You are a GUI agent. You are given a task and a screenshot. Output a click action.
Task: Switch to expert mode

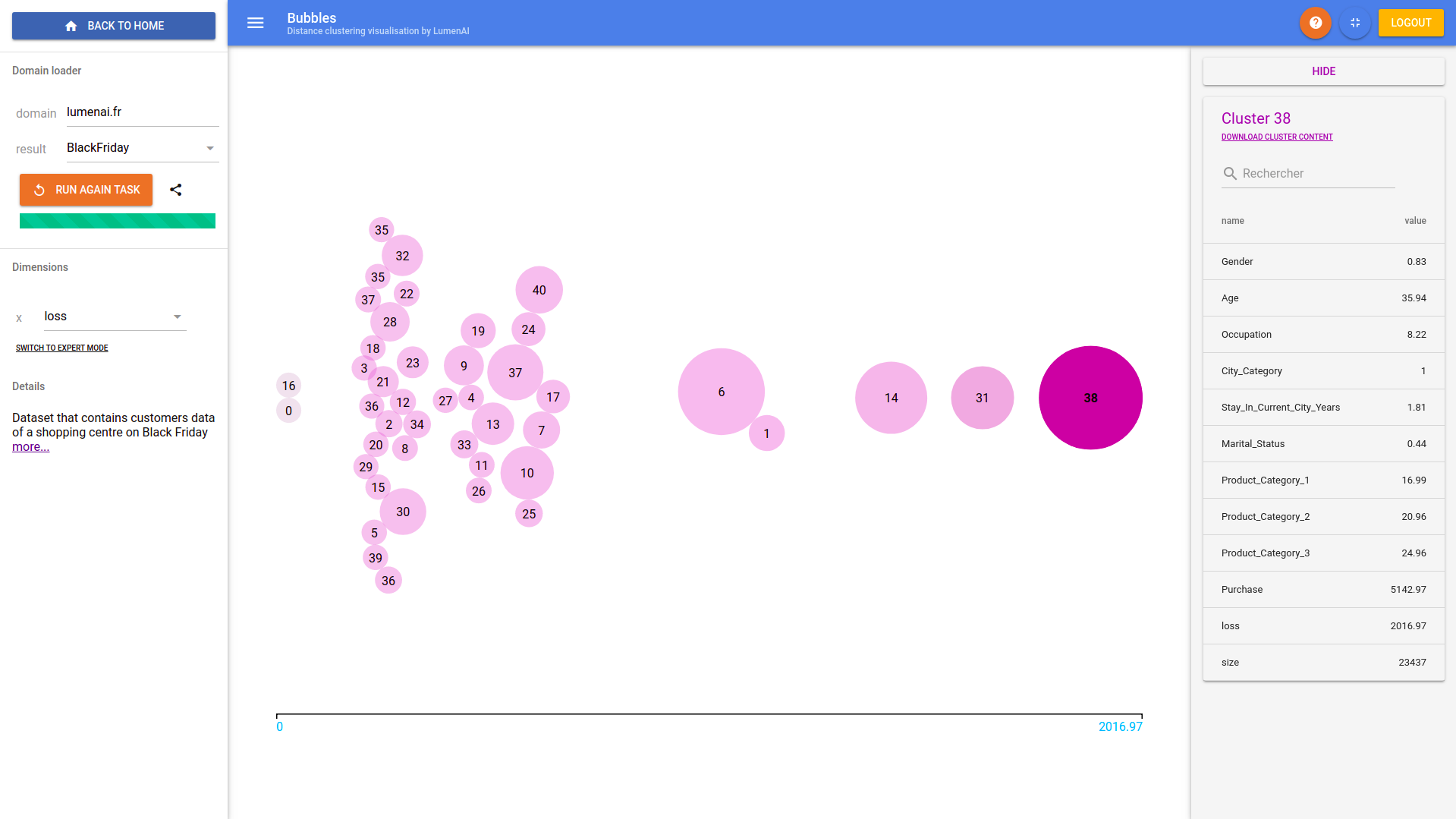pyautogui.click(x=62, y=348)
